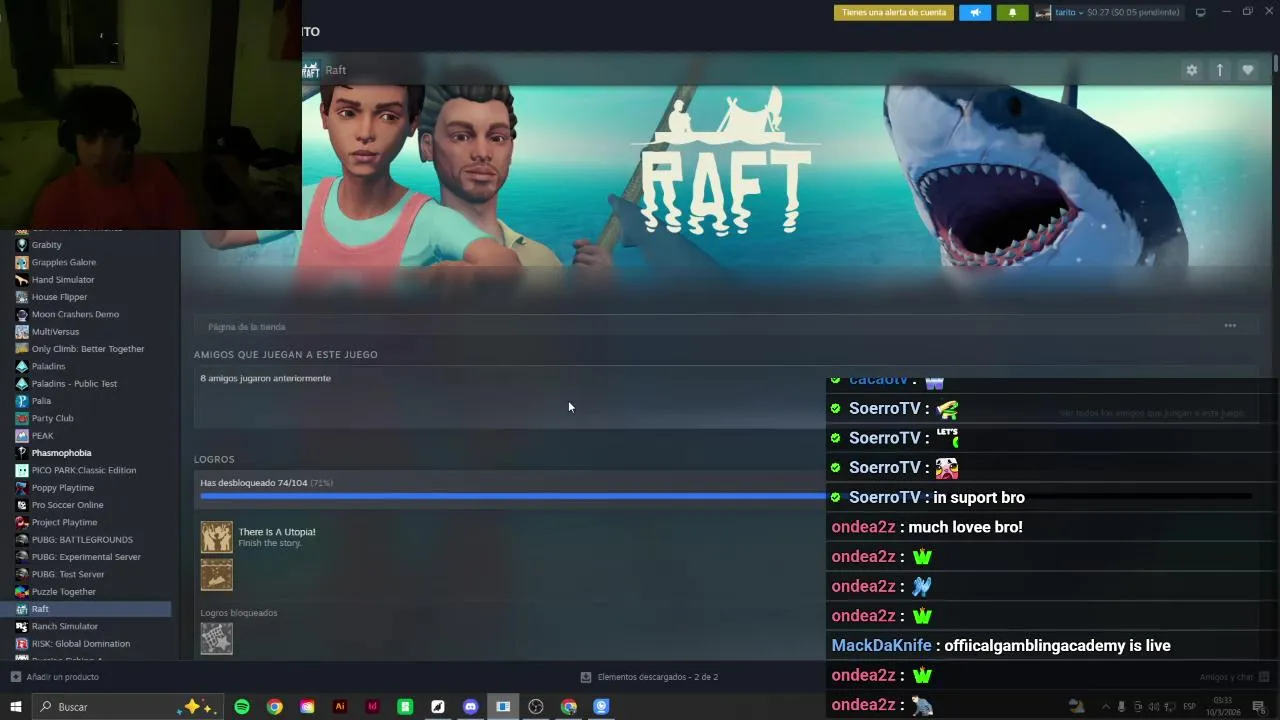The height and width of the screenshot is (720, 1280).
Task: Open the ESP language indicator
Action: [1189, 707]
